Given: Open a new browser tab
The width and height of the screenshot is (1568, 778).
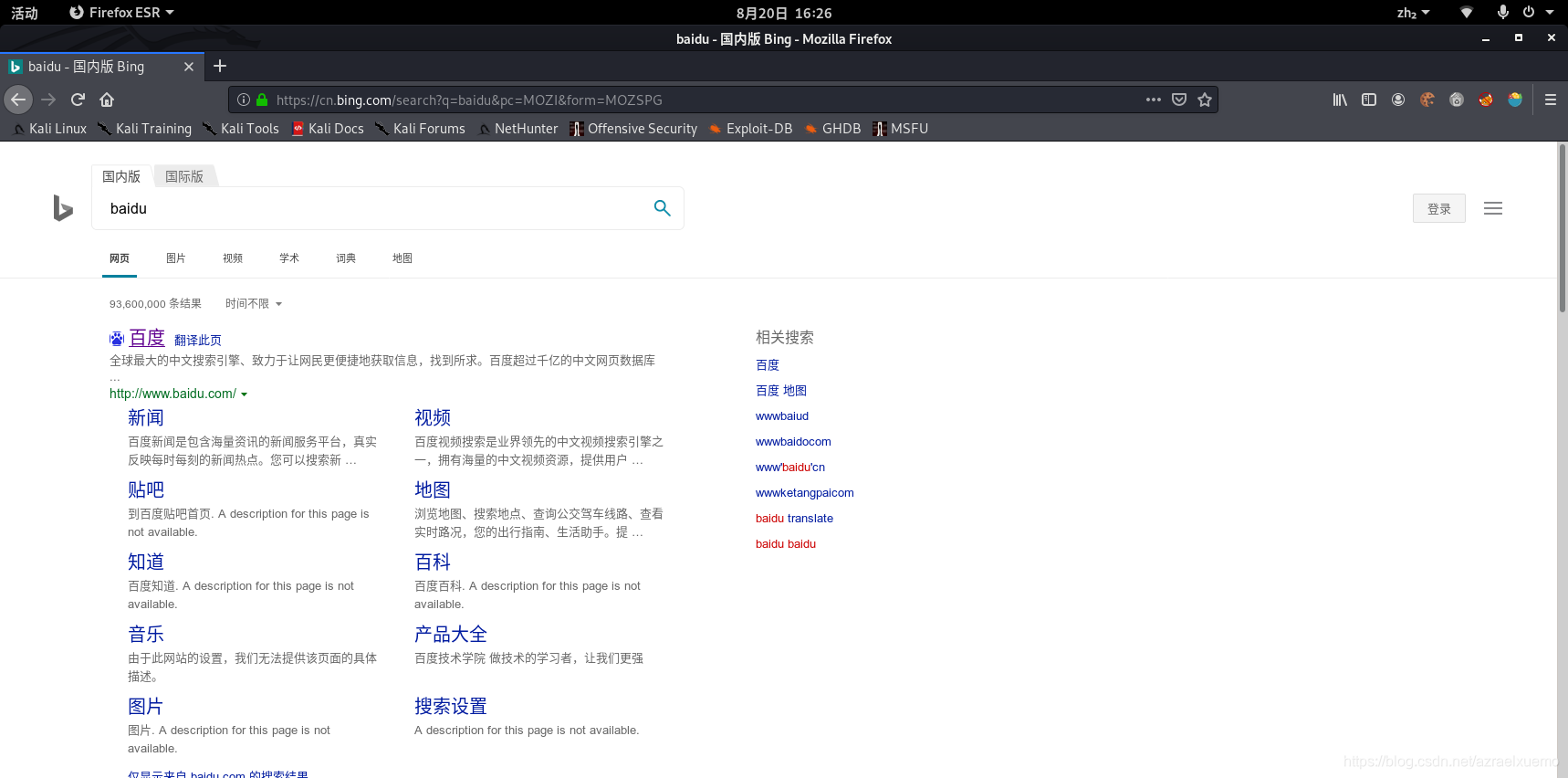Looking at the screenshot, I should 220,66.
